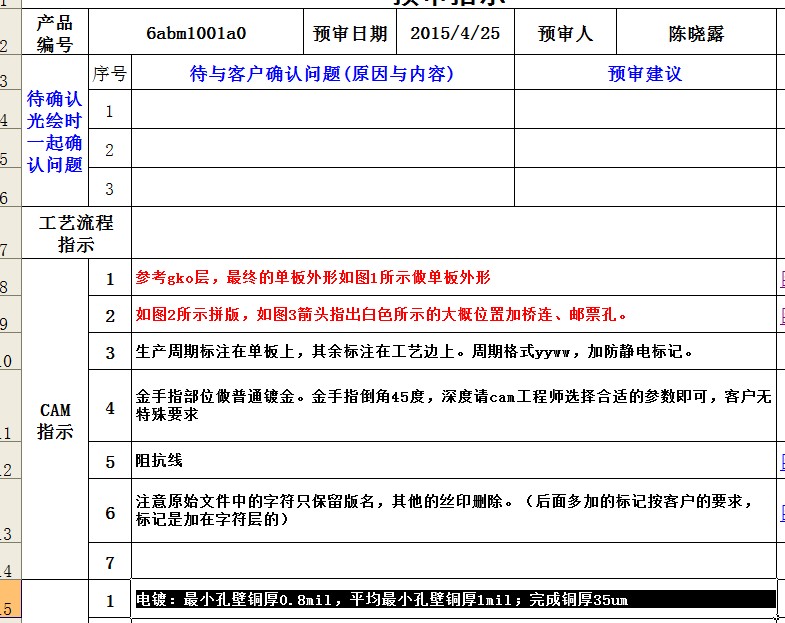The image size is (785, 623).
Task: Select the row starting 注意原始文件中的字符
Action: click(x=454, y=511)
